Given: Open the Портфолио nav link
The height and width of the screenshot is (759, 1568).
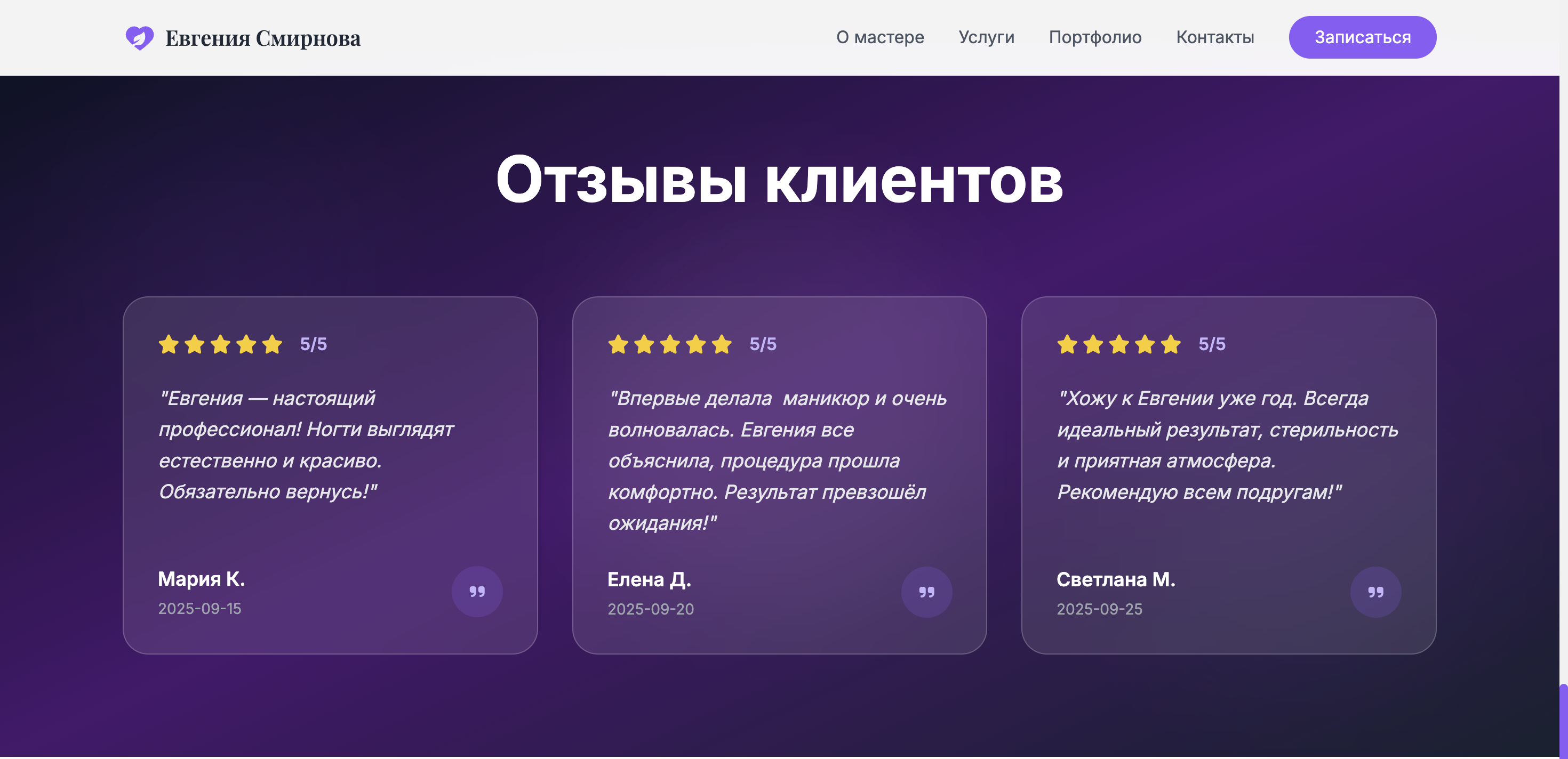Looking at the screenshot, I should (x=1094, y=37).
